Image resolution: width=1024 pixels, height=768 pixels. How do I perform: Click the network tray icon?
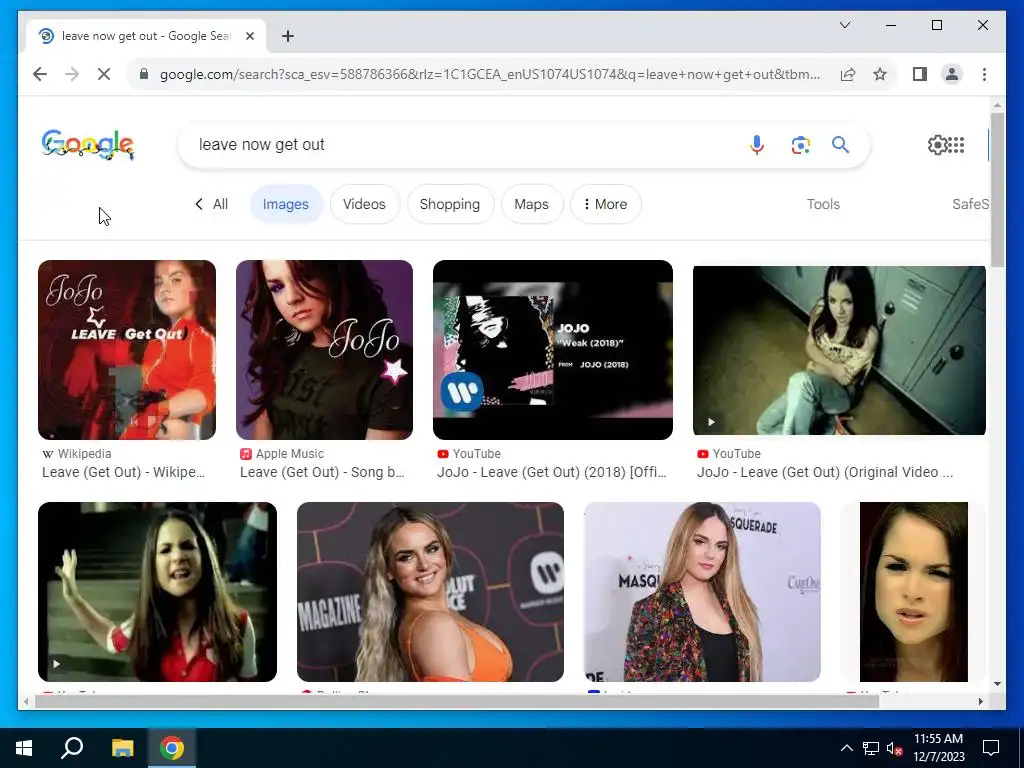pyautogui.click(x=871, y=748)
